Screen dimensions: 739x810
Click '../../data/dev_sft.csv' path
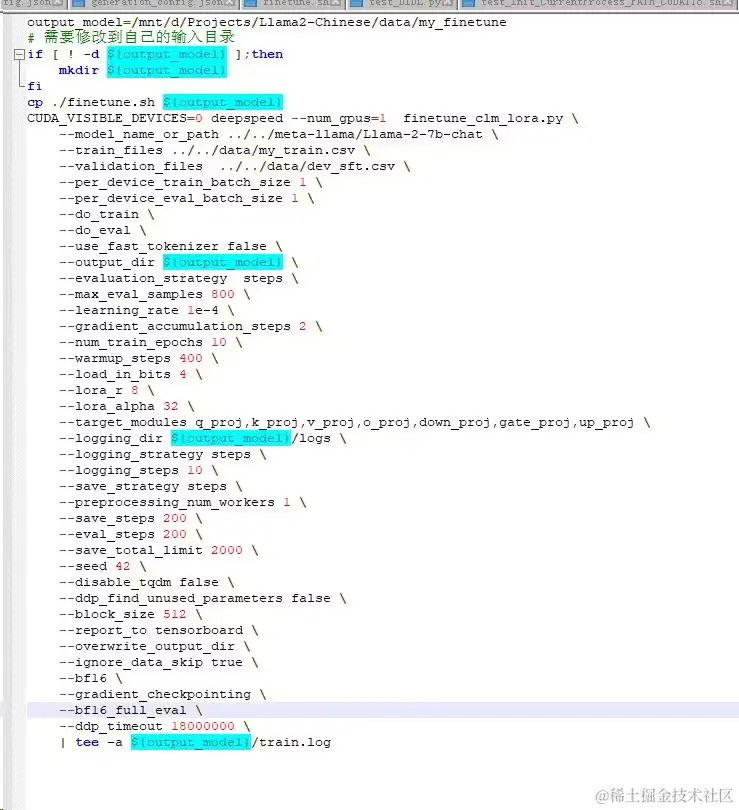click(x=307, y=166)
